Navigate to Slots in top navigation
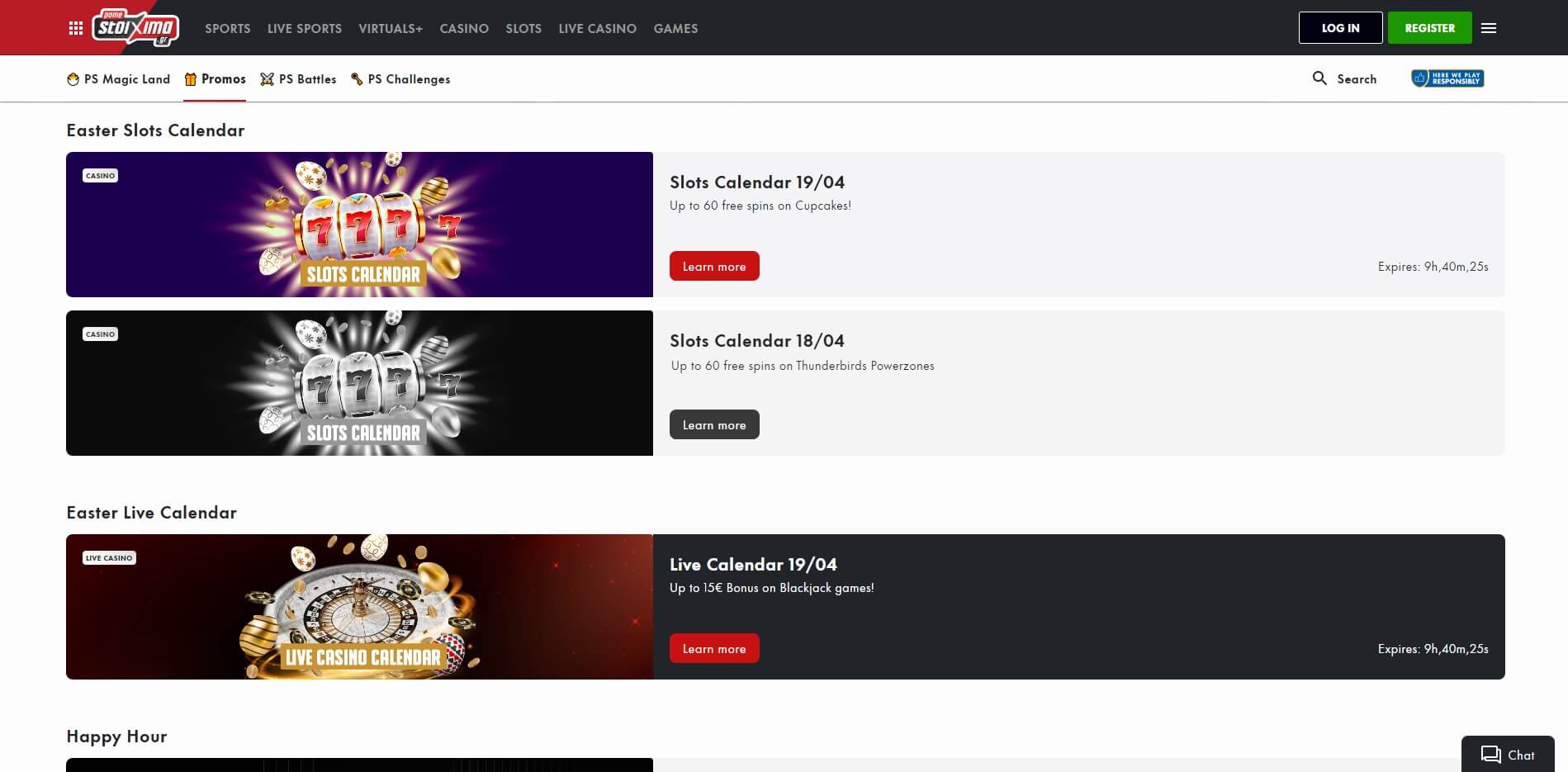Screen dimensions: 1568x772 (523, 28)
